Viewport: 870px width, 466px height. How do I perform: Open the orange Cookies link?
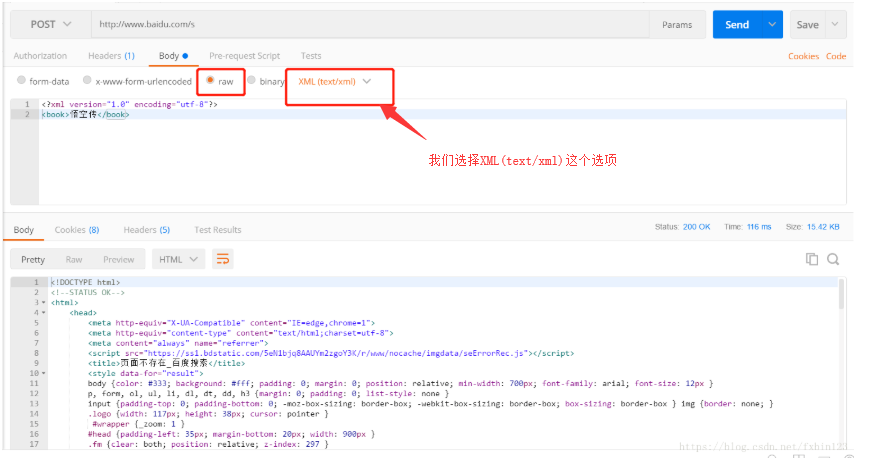click(x=803, y=57)
